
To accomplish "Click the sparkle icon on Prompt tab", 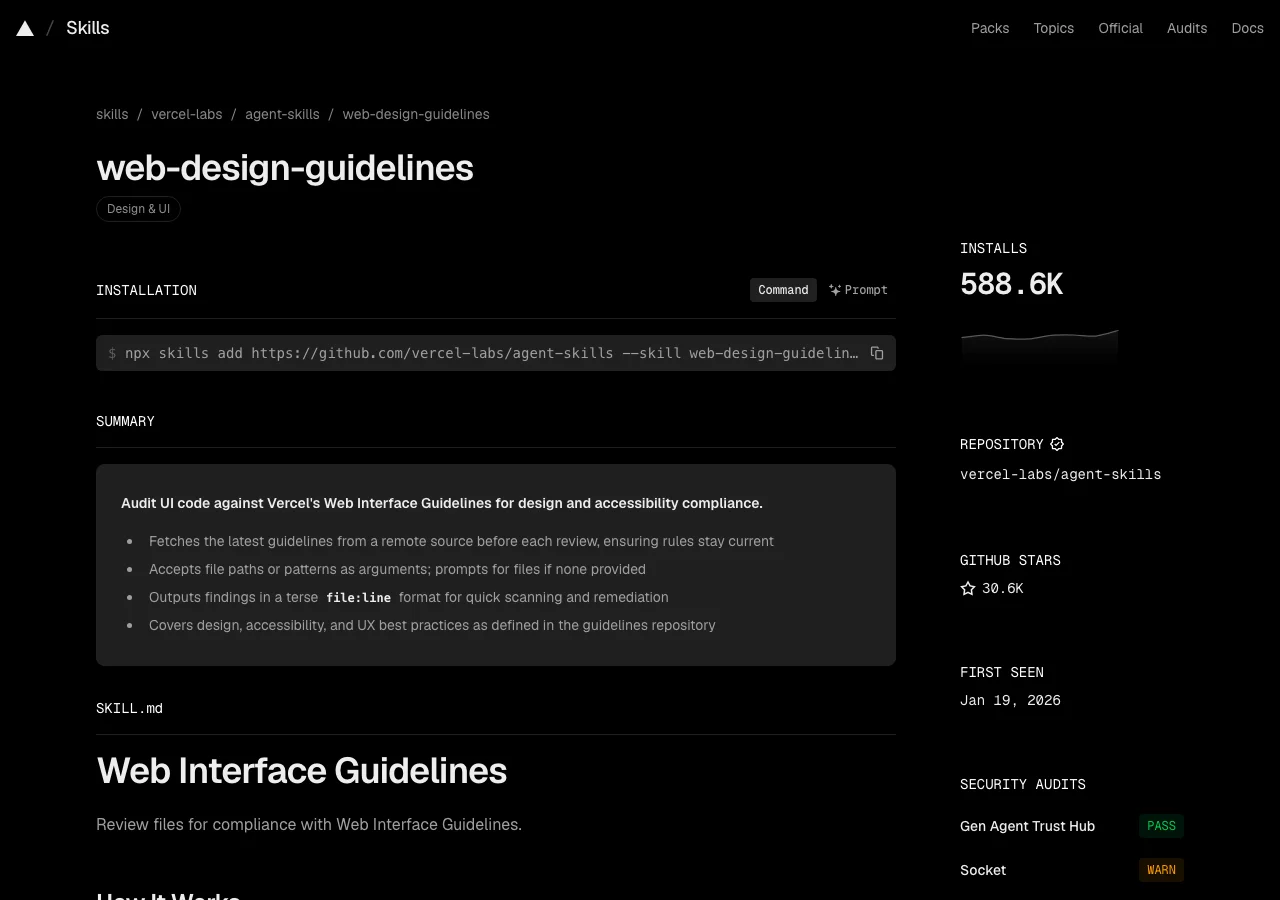I will tap(835, 290).
